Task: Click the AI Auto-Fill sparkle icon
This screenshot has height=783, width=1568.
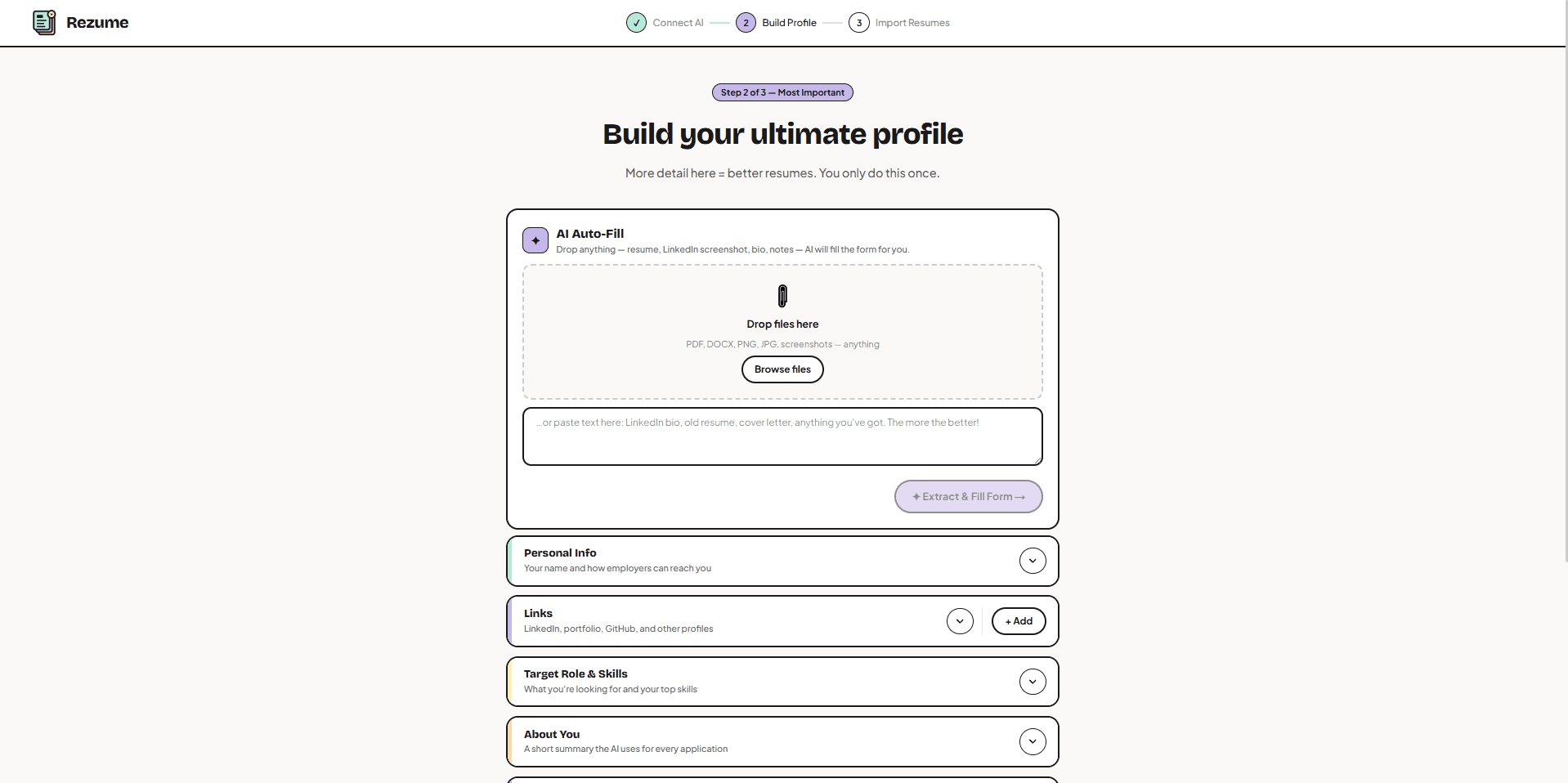Action: (x=535, y=240)
